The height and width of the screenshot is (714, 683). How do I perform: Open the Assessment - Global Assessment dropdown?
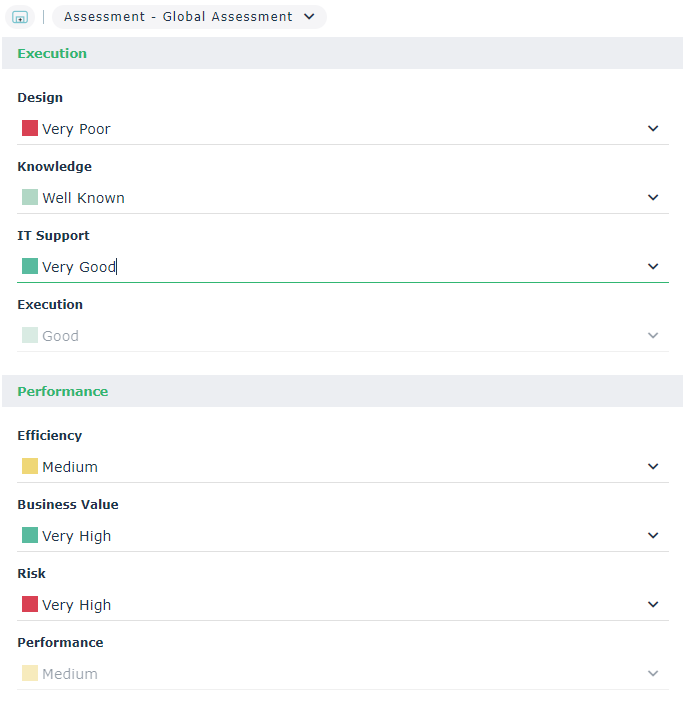(x=189, y=17)
